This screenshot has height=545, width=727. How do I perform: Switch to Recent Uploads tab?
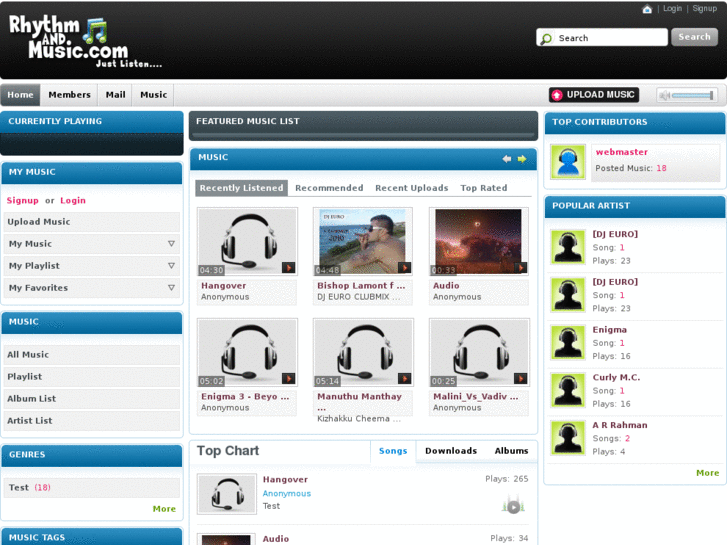pyautogui.click(x=412, y=188)
